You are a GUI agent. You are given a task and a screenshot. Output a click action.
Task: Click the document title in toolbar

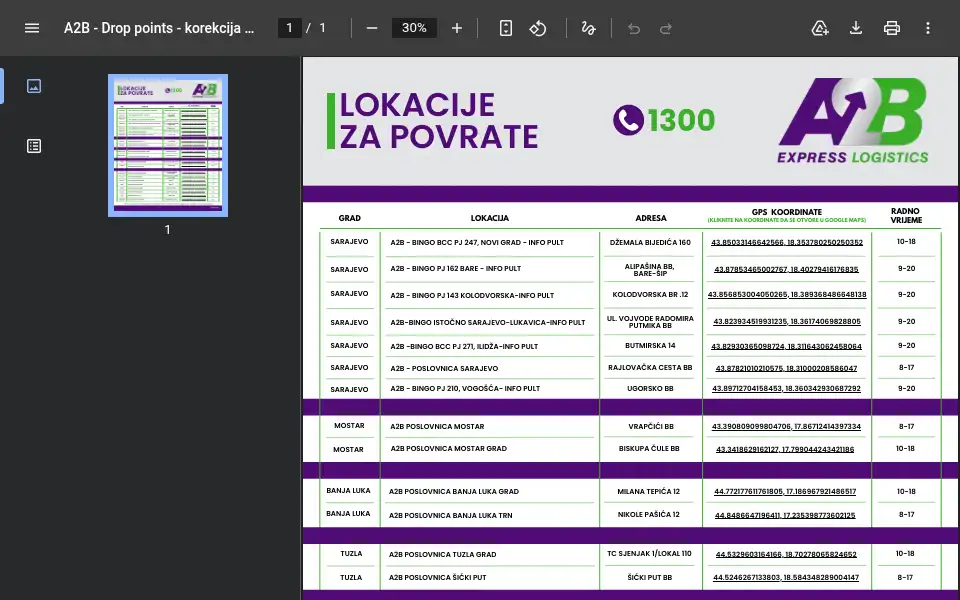click(159, 28)
